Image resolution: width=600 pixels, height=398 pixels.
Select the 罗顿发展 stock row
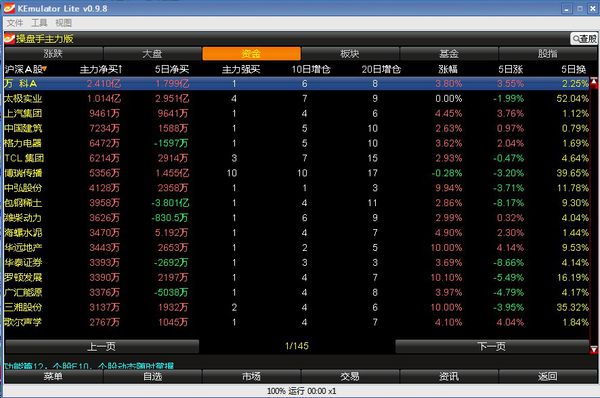297,277
